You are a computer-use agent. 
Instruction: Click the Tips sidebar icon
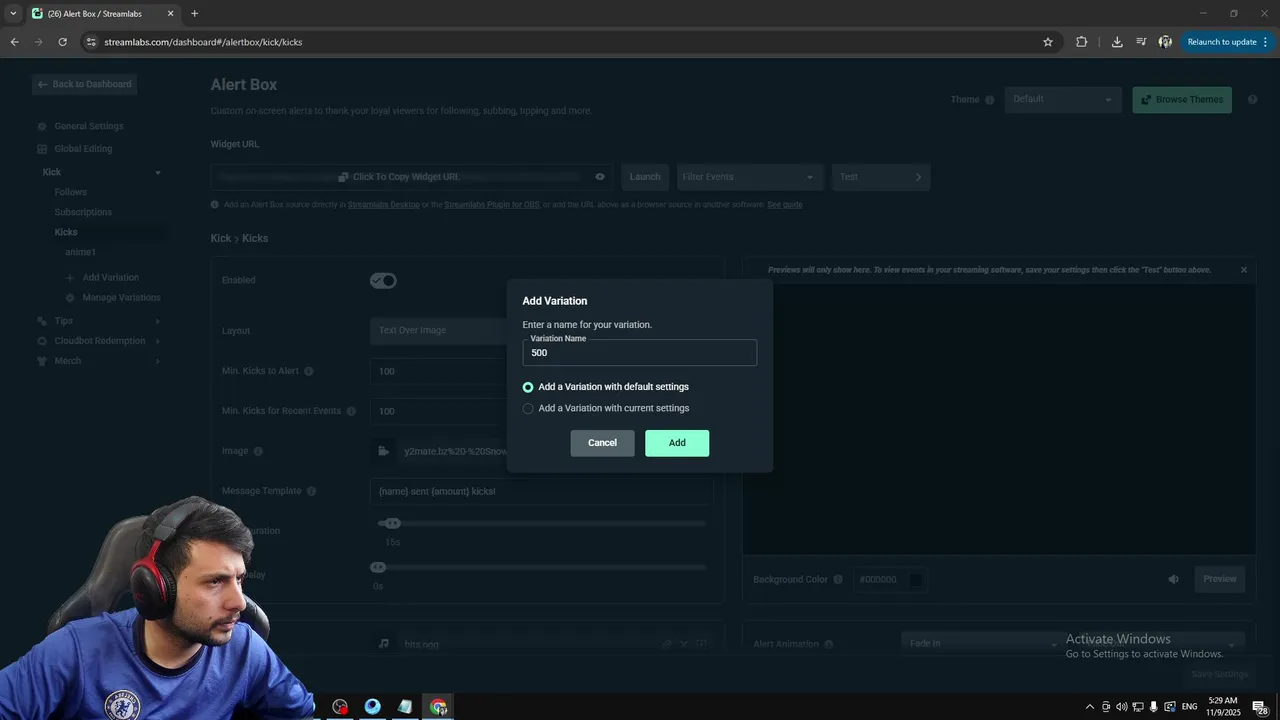coord(42,321)
